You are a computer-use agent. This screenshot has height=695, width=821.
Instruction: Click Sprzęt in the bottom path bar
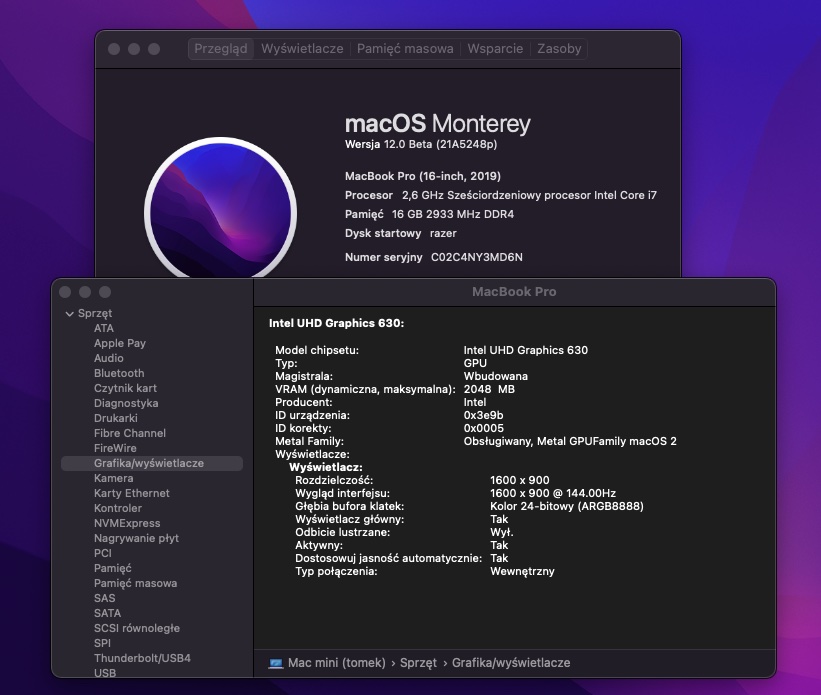pos(418,663)
